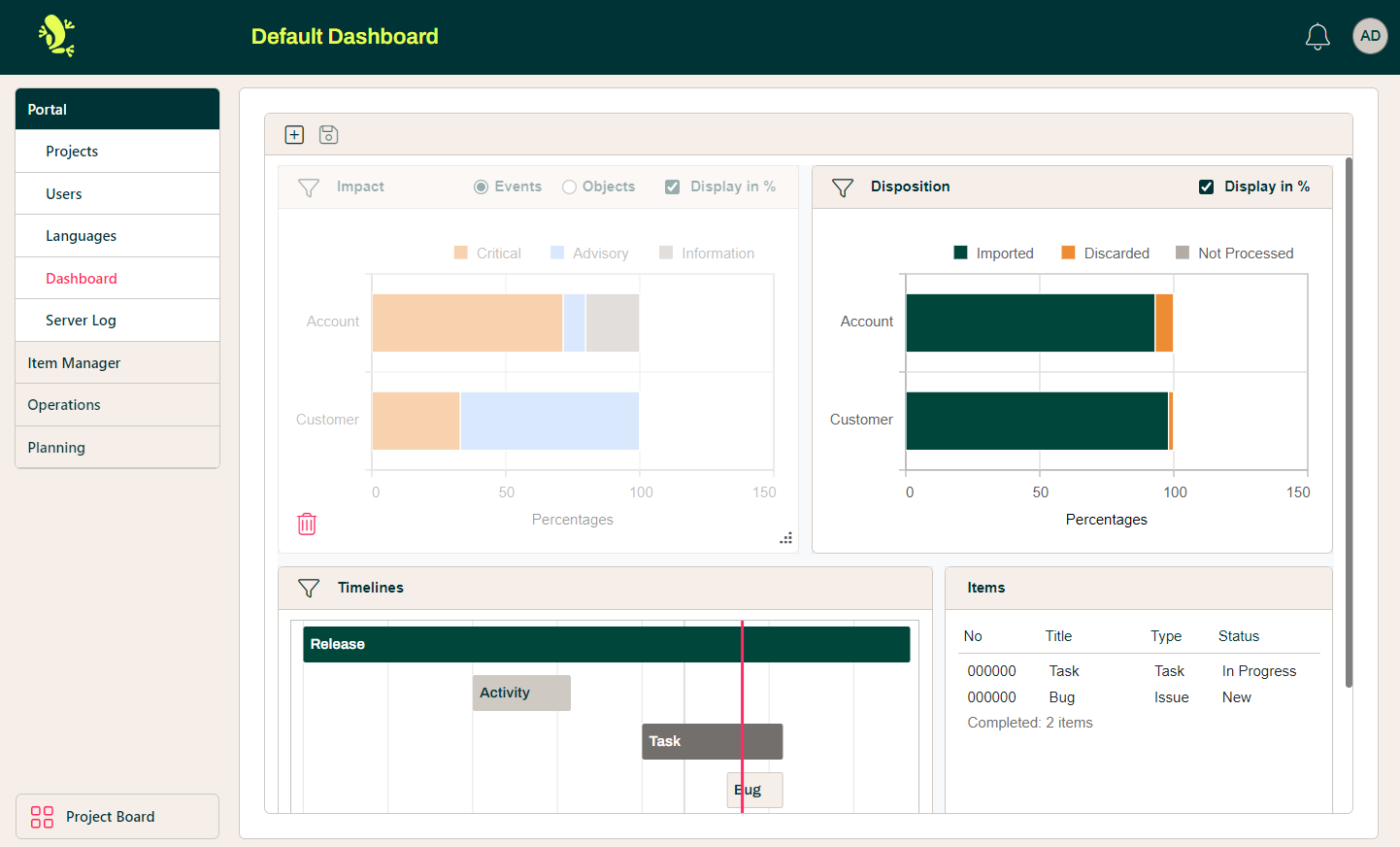Toggle Display in % in Impact panel
1400x847 pixels.
pos(672,187)
